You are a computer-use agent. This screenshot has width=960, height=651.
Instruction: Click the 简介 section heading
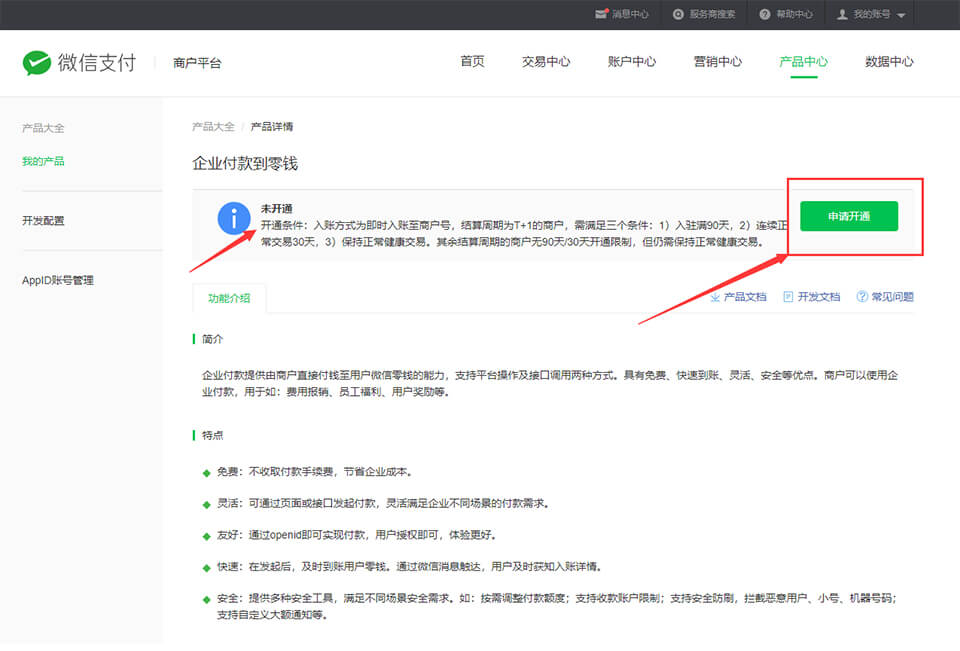pyautogui.click(x=212, y=339)
